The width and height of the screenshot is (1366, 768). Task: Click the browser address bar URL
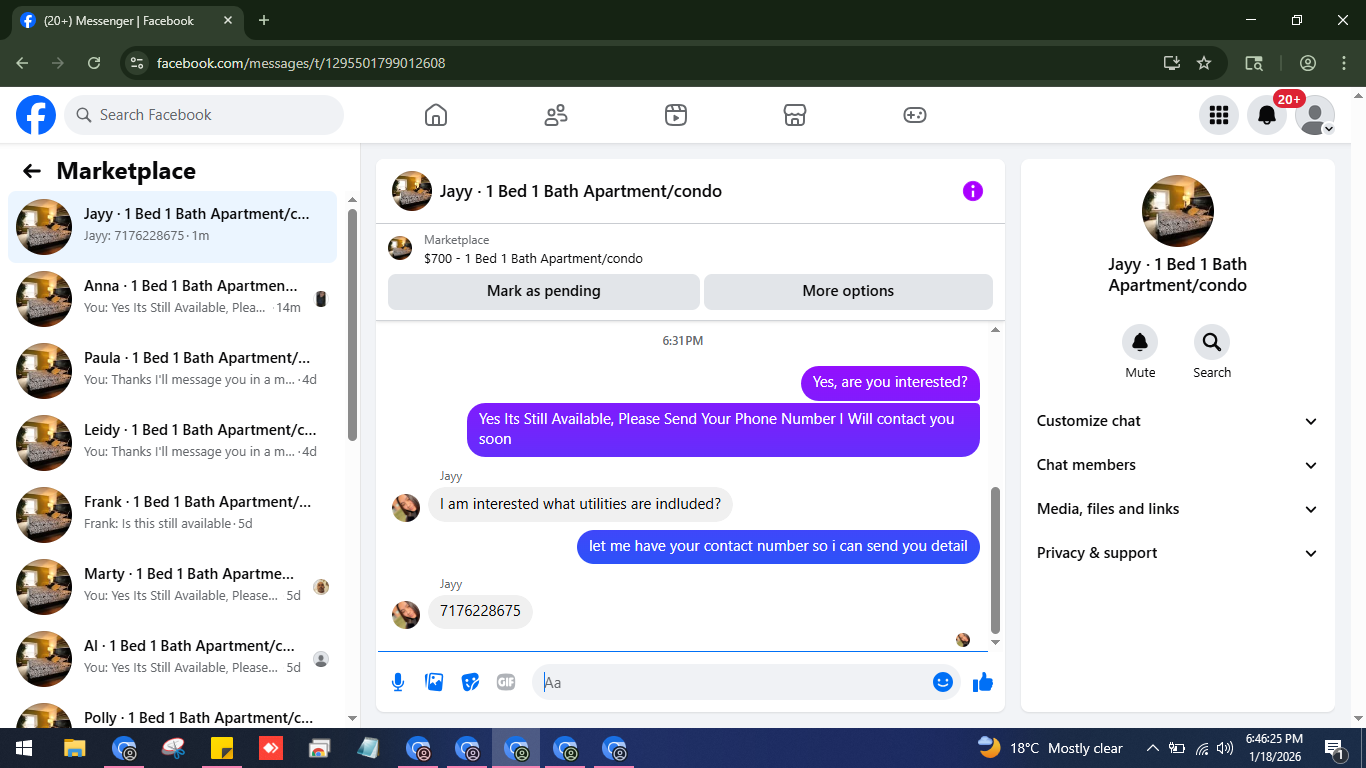pyautogui.click(x=301, y=63)
